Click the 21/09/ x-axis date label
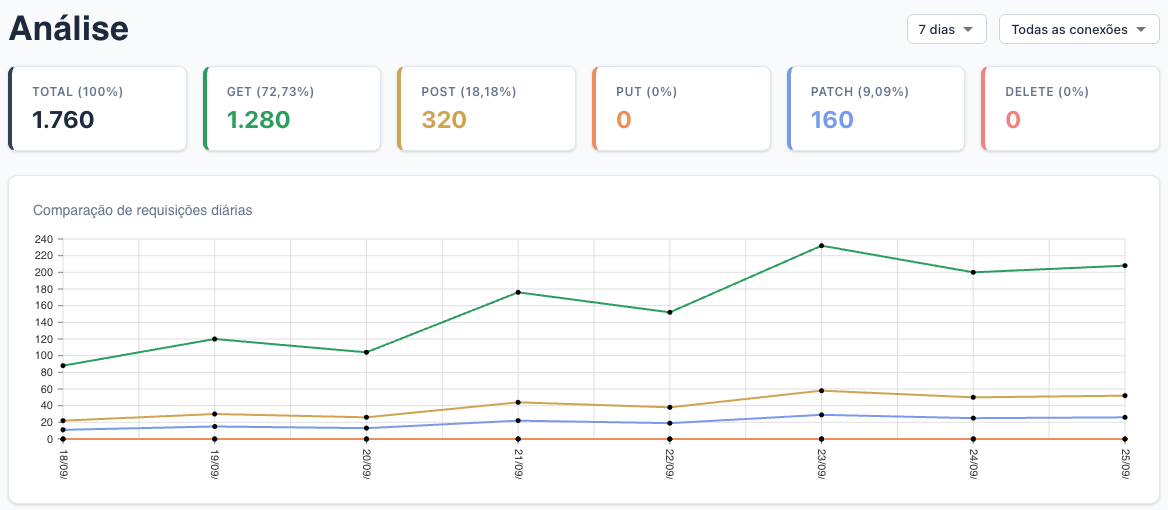Screen dimensions: 1168x510 click(518, 464)
